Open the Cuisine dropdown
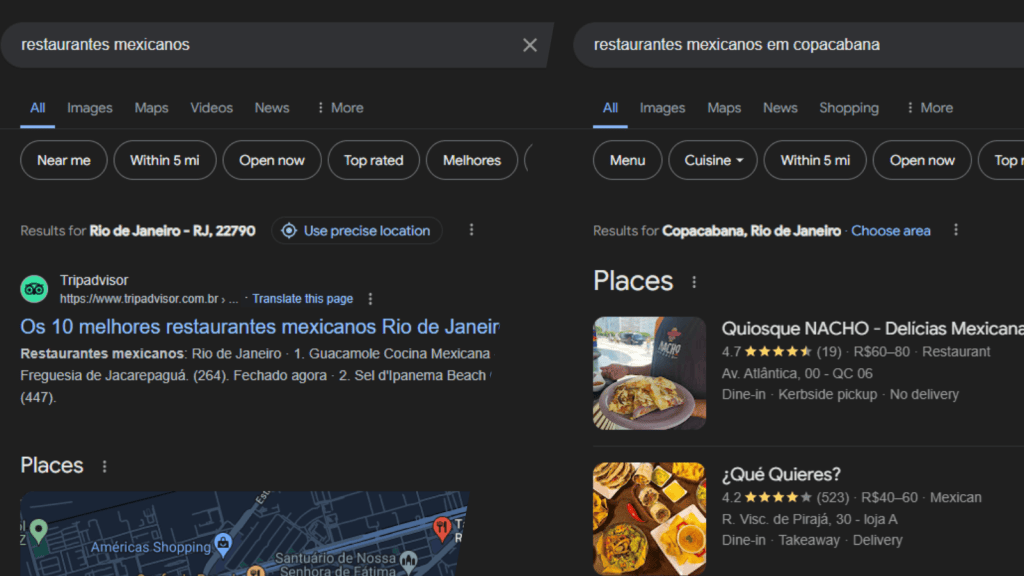Image resolution: width=1024 pixels, height=576 pixels. tap(712, 160)
